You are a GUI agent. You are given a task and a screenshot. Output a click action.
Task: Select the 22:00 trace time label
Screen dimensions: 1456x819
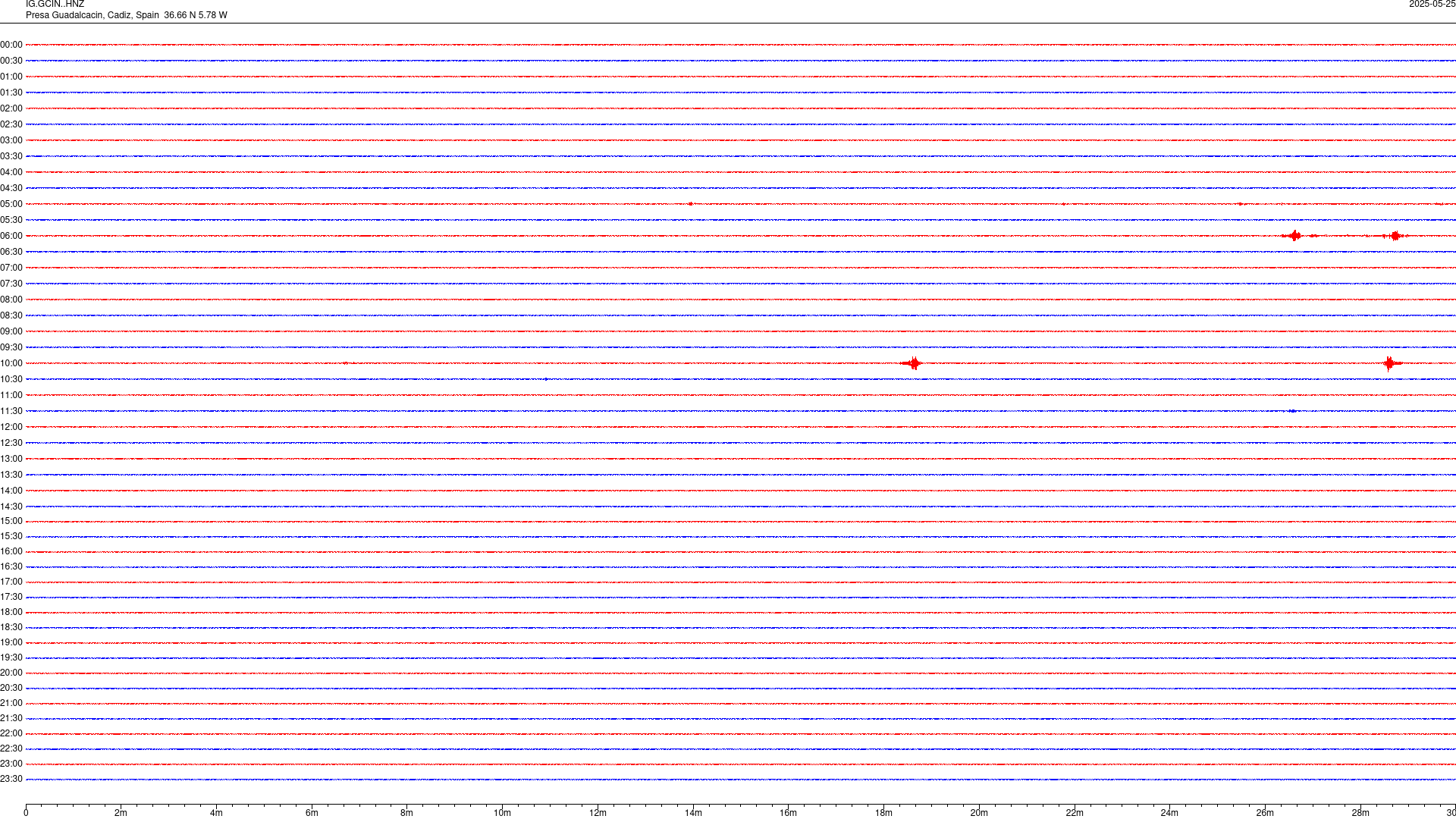point(11,733)
